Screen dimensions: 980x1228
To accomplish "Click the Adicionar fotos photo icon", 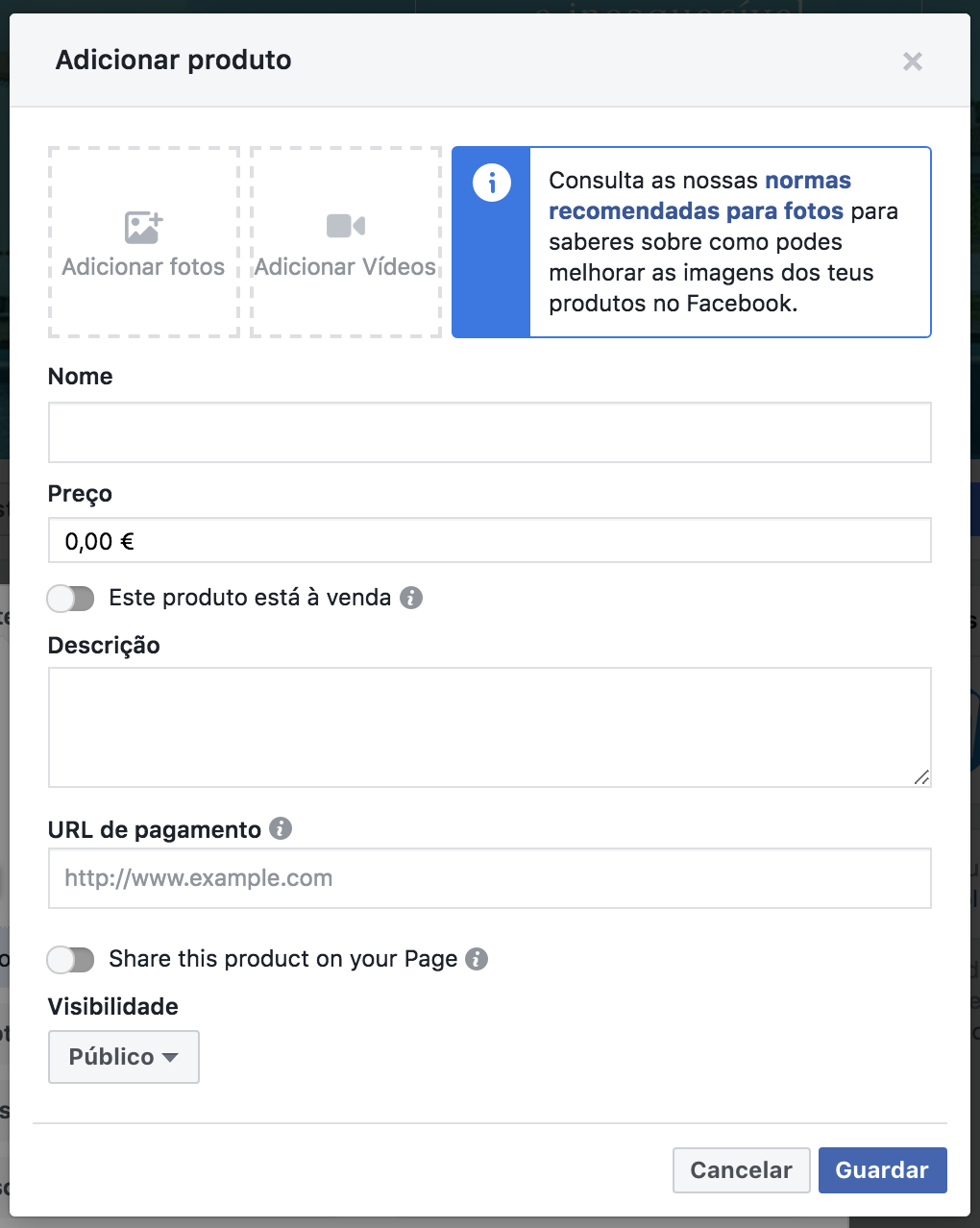I will point(142,225).
